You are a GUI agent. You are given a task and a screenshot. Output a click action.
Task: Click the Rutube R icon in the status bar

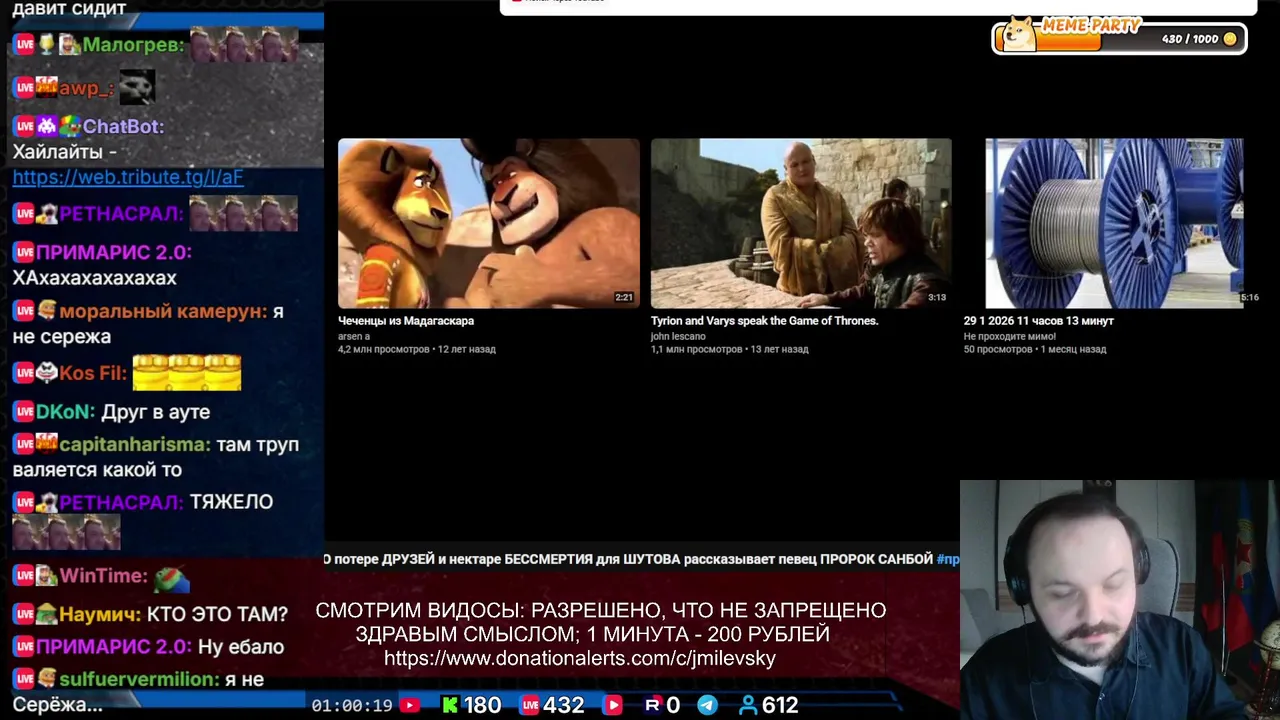pyautogui.click(x=653, y=705)
